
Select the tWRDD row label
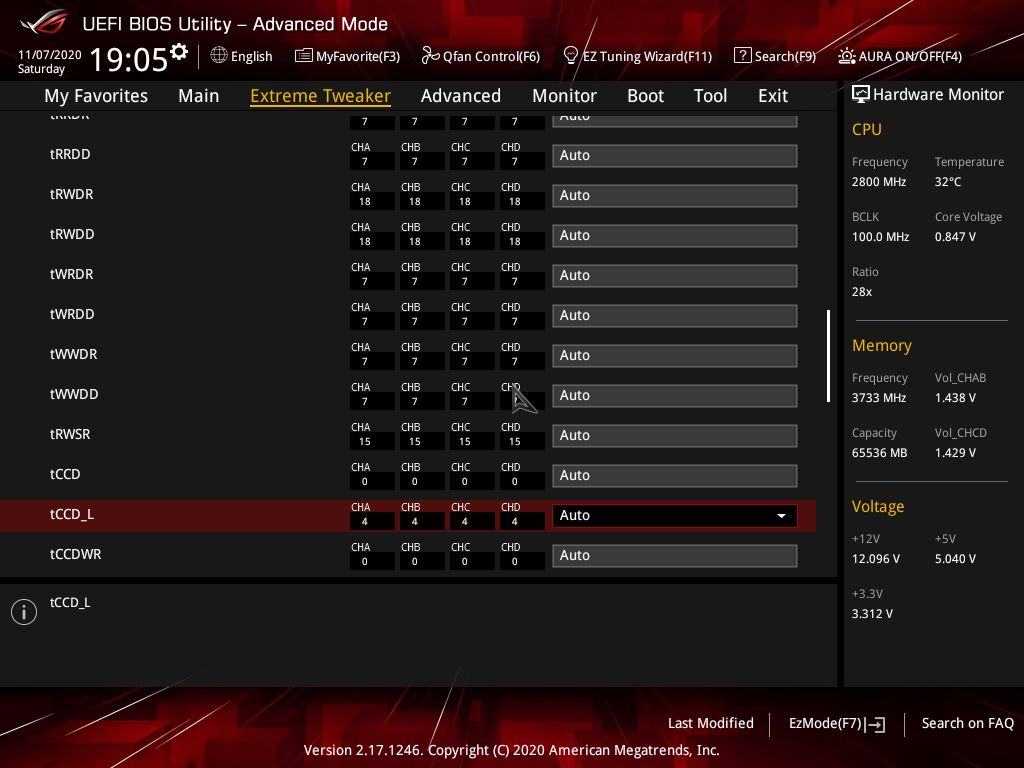(72, 314)
